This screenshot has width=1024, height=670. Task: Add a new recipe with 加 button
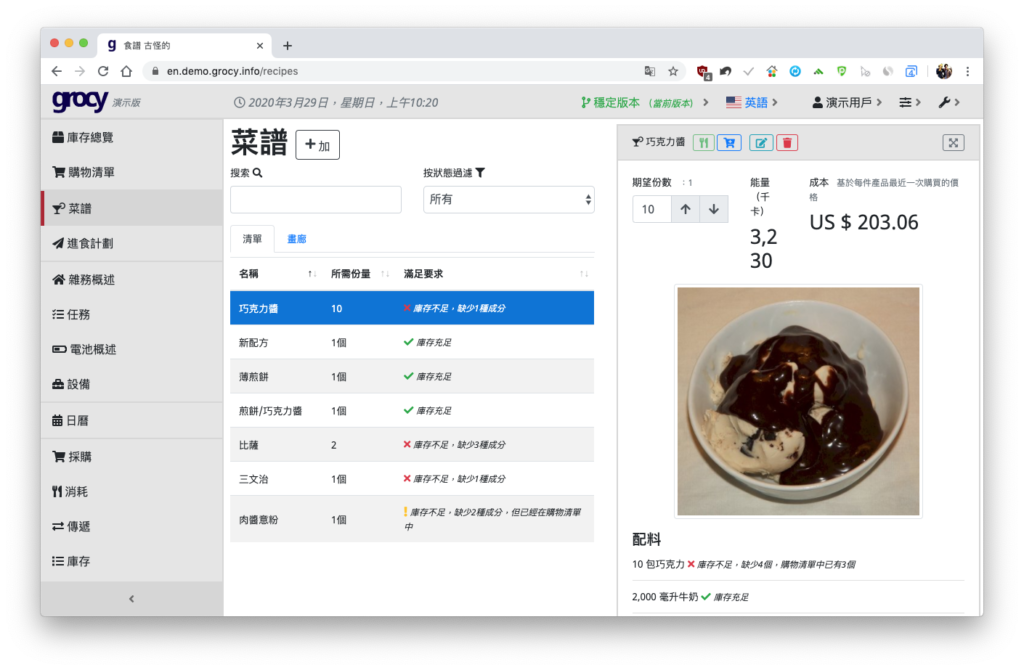pyautogui.click(x=317, y=145)
